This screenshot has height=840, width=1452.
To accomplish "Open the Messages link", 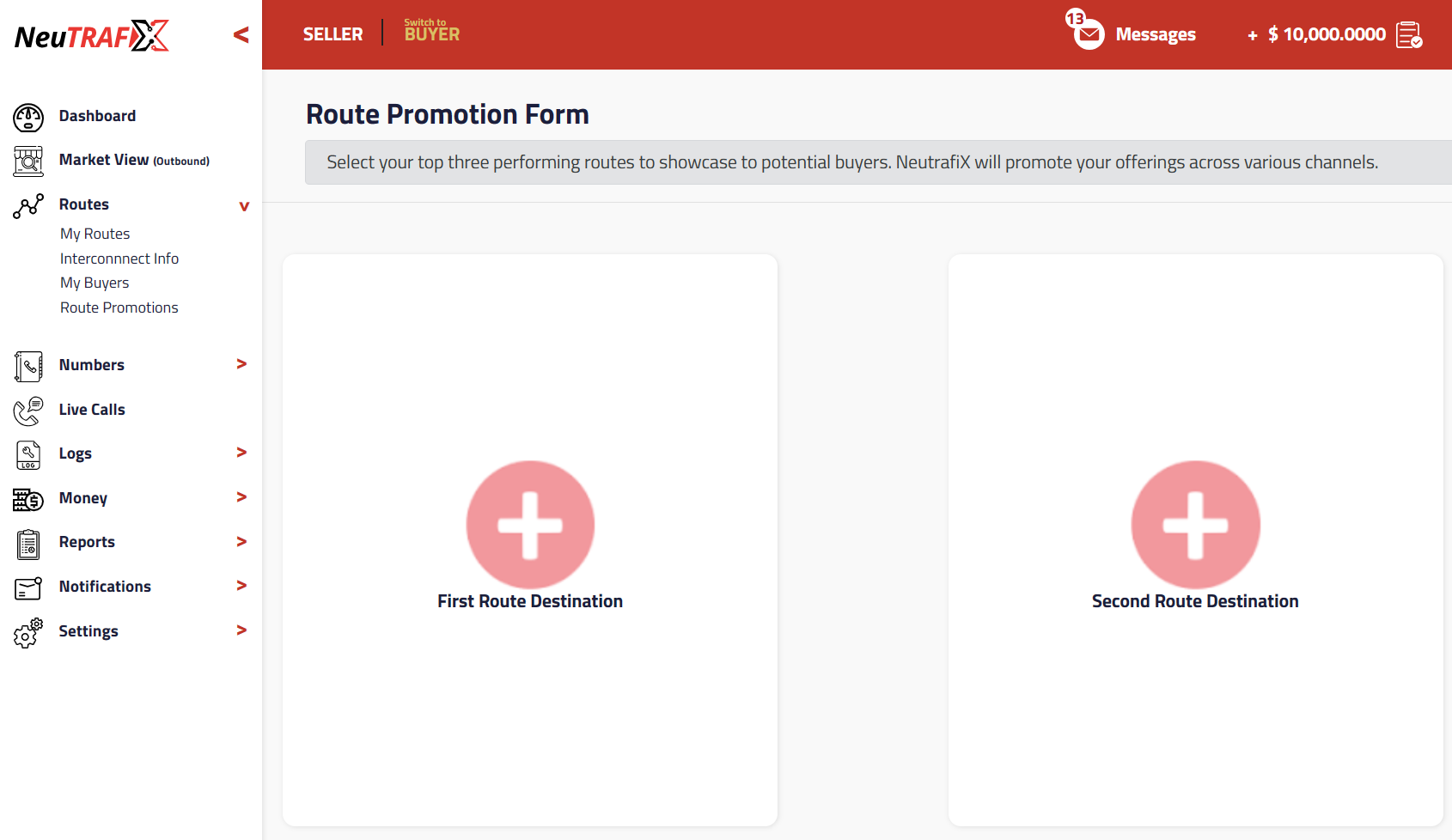I will click(1156, 35).
